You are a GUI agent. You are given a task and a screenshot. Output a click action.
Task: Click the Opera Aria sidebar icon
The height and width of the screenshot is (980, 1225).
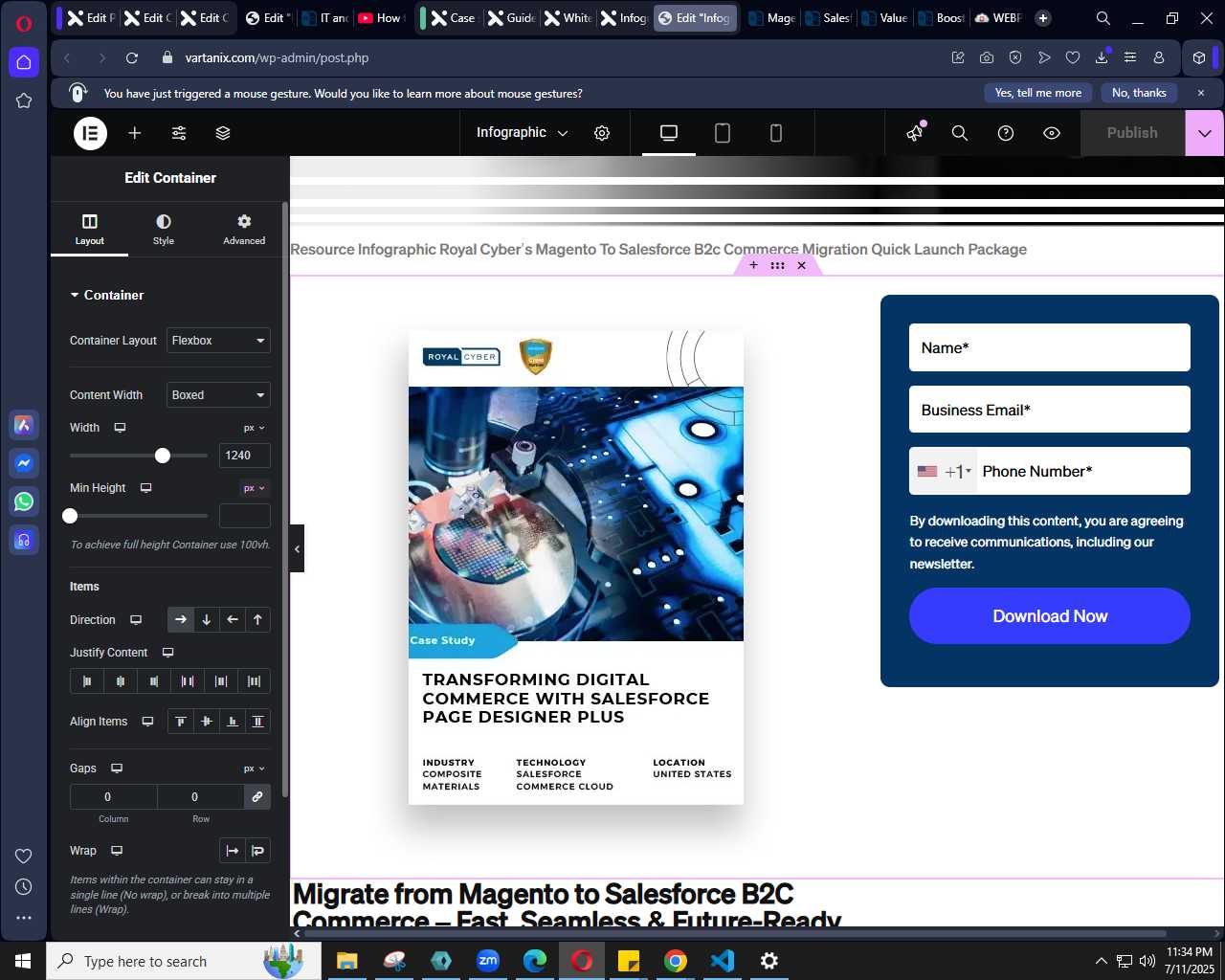(x=24, y=425)
